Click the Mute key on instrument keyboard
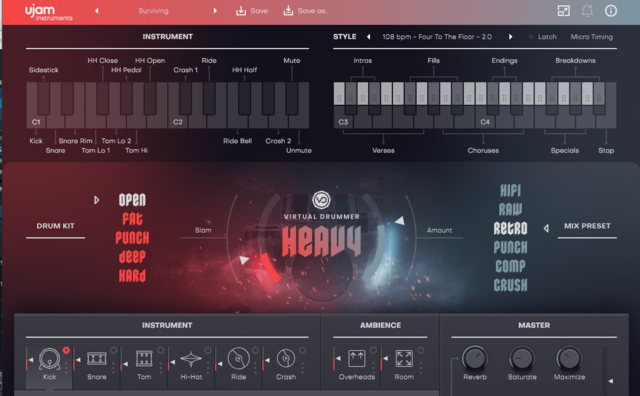The image size is (640, 396). click(x=291, y=98)
